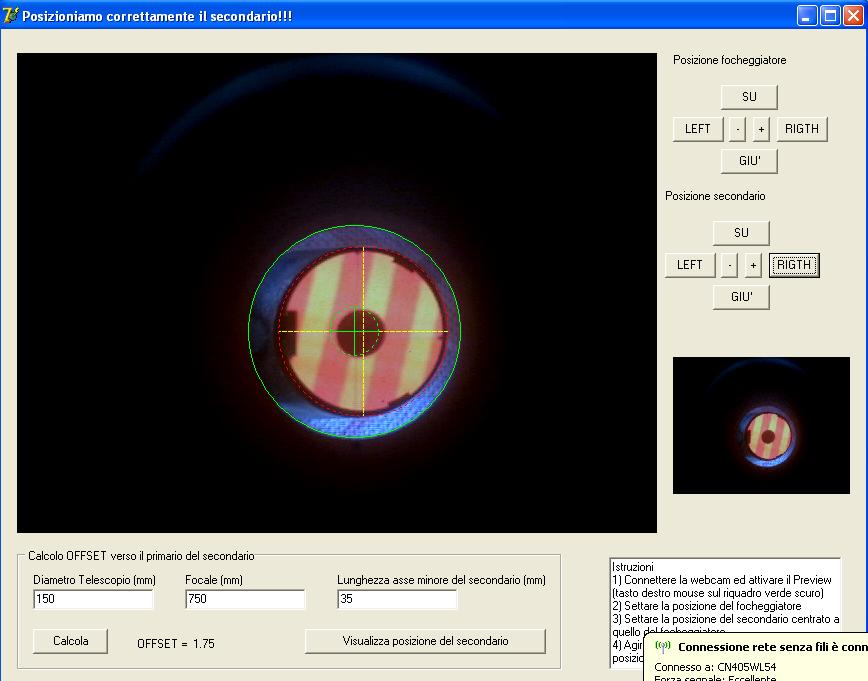This screenshot has width=868, height=681.
Task: Click minus button in focheggiatore controls
Action: pos(737,129)
